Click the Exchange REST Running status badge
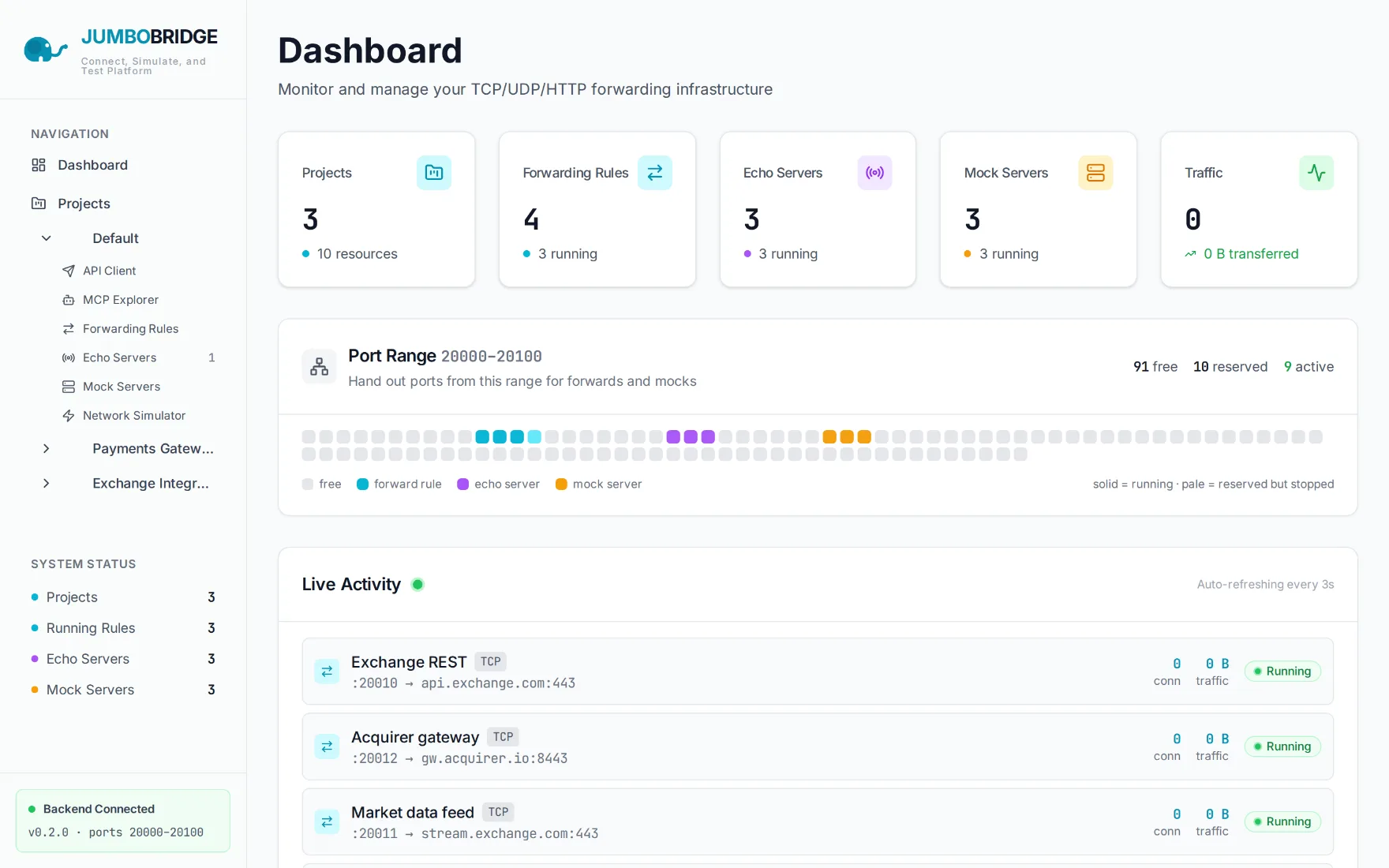The image size is (1389, 868). click(x=1282, y=672)
